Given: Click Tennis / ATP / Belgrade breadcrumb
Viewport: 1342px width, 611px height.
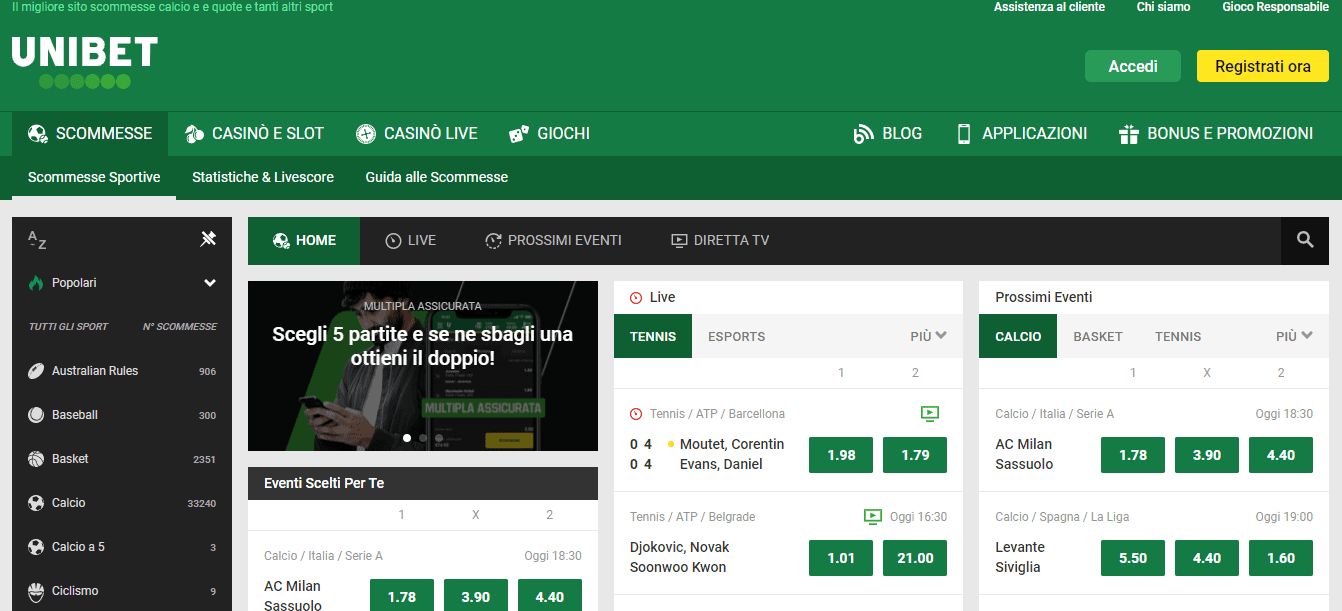Looking at the screenshot, I should click(x=693, y=517).
